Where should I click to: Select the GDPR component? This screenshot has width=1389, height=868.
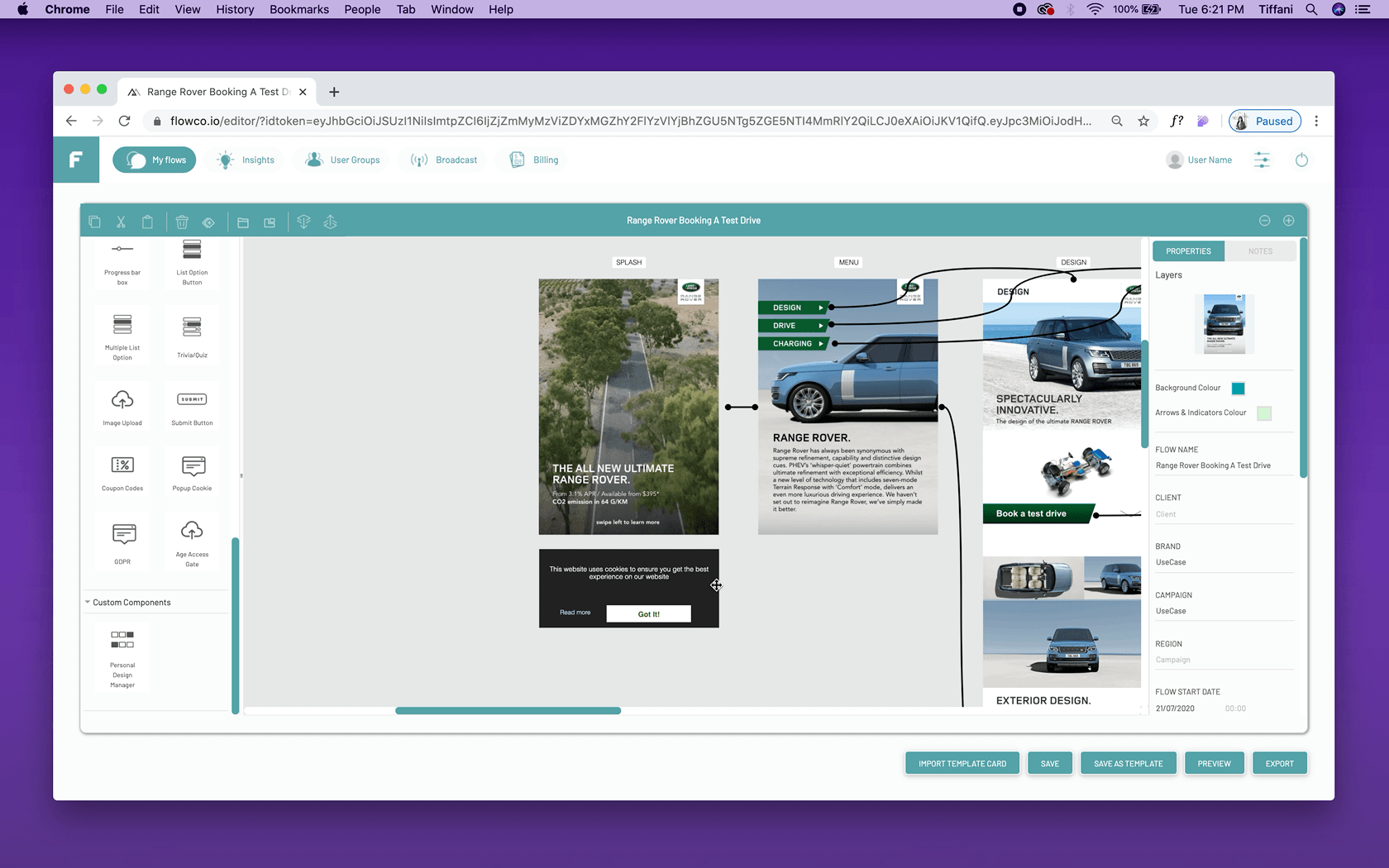[x=122, y=543]
